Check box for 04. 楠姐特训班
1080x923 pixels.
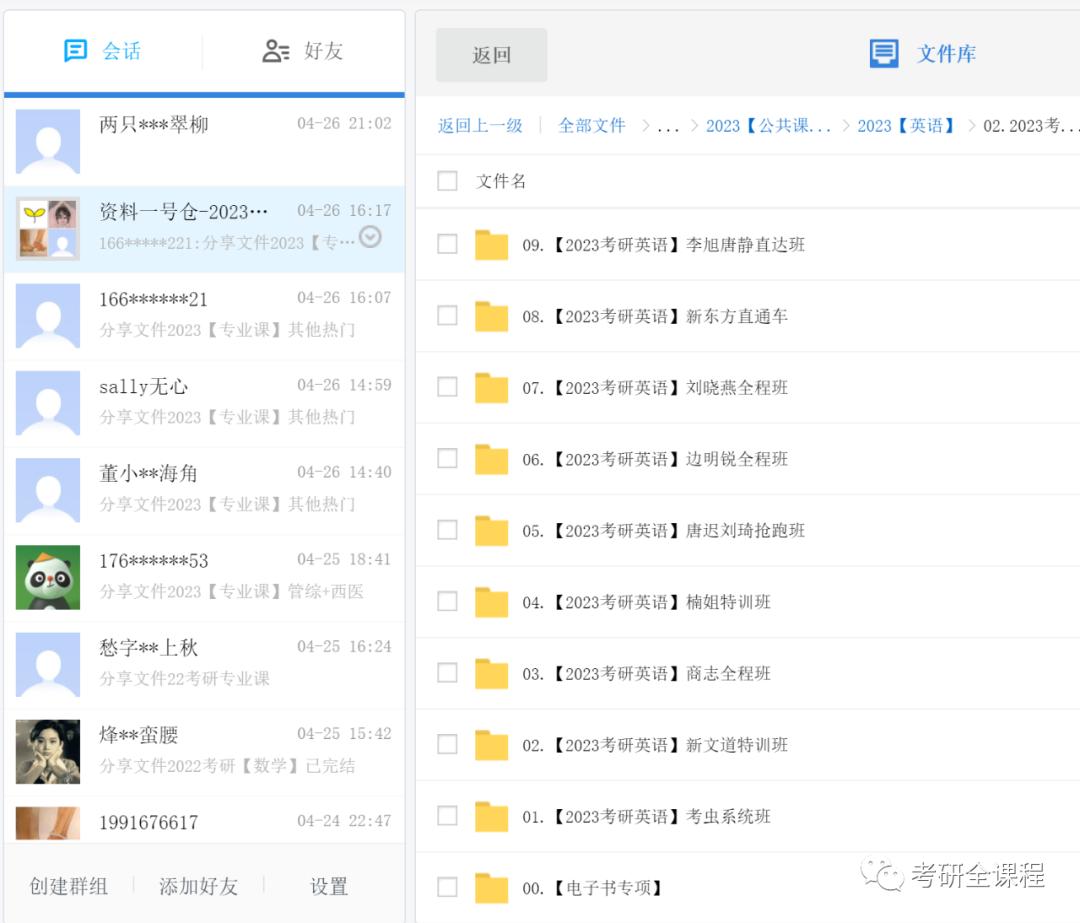448,601
